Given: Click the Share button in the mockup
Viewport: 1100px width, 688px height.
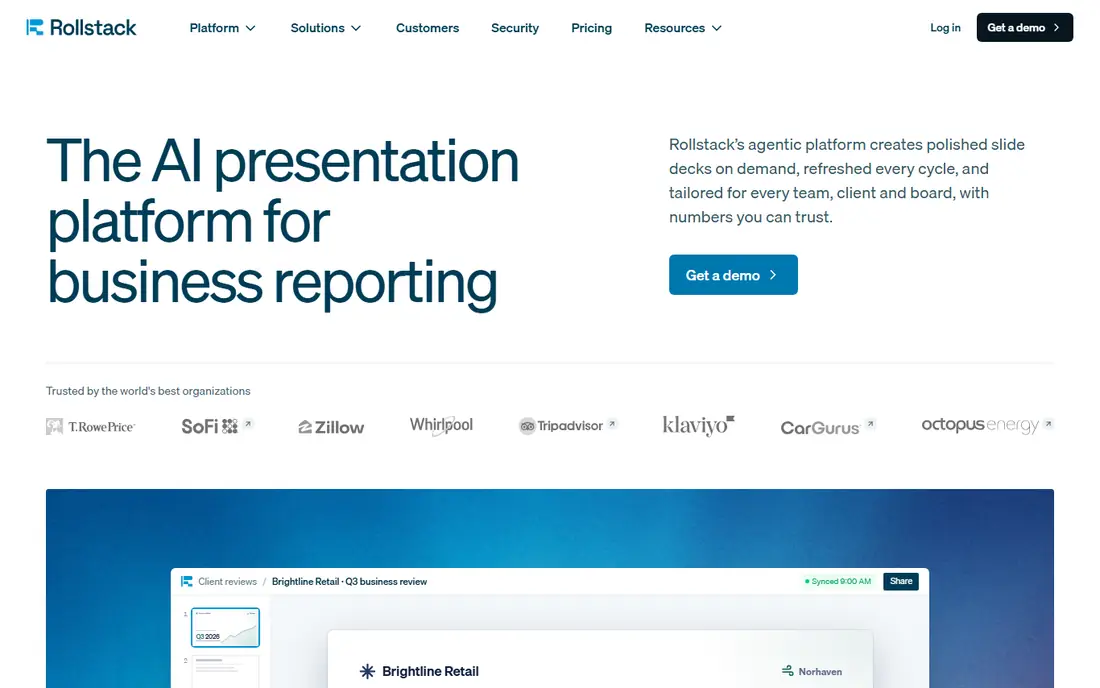Looking at the screenshot, I should (x=901, y=581).
